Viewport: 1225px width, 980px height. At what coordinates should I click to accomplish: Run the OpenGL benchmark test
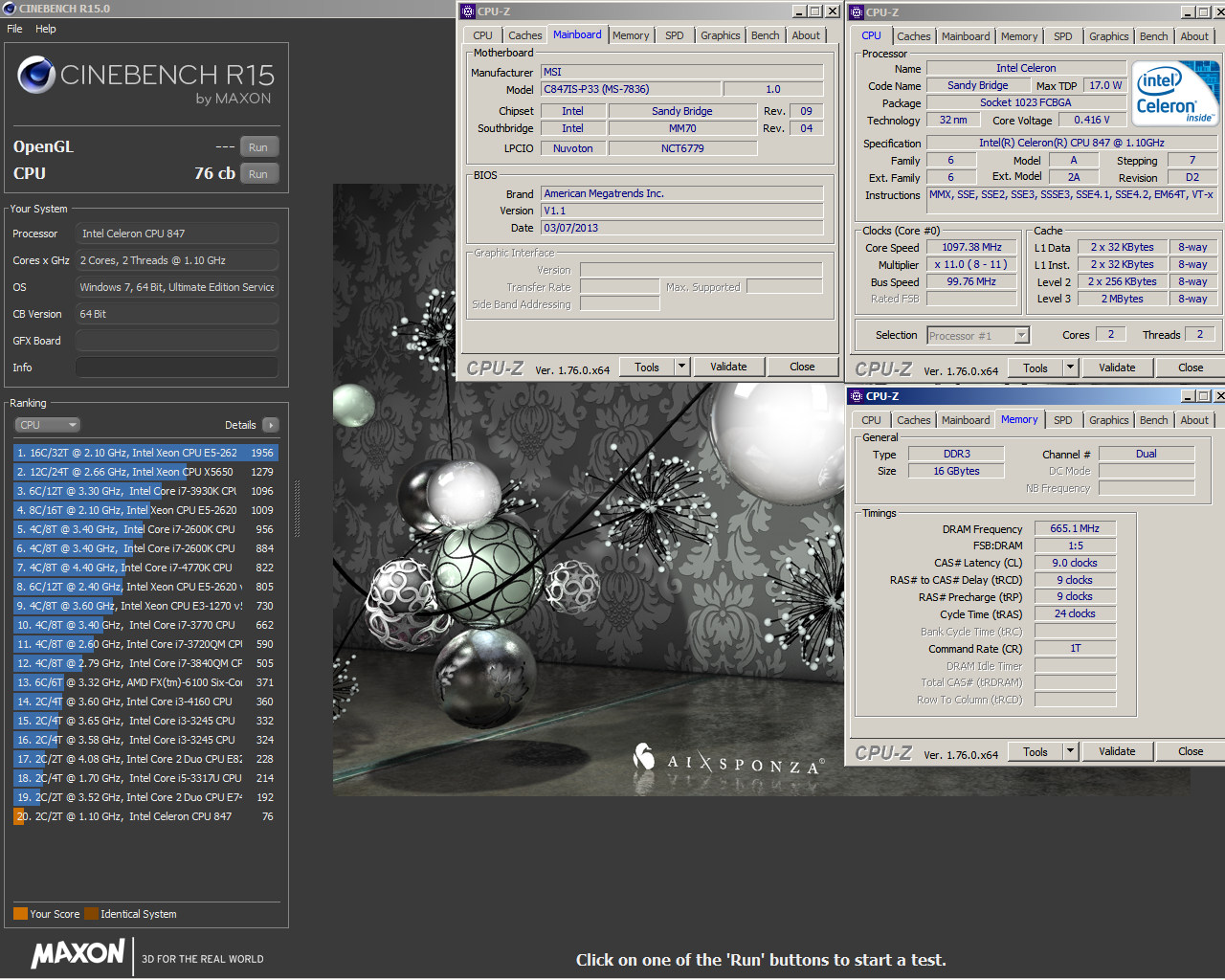258,147
